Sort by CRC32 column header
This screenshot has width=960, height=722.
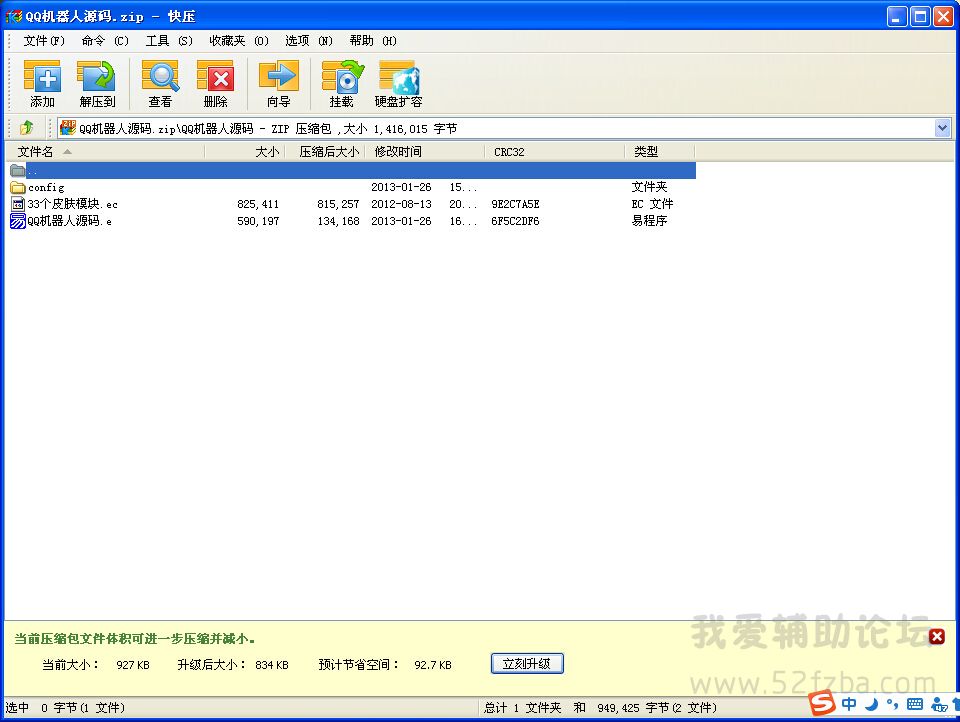[555, 151]
